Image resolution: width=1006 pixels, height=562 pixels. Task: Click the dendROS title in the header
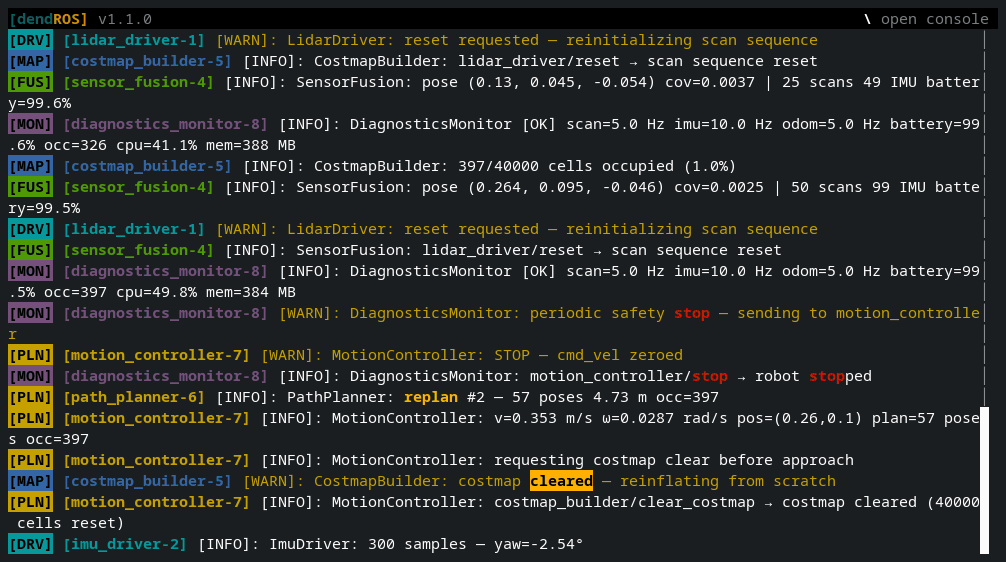click(x=48, y=19)
